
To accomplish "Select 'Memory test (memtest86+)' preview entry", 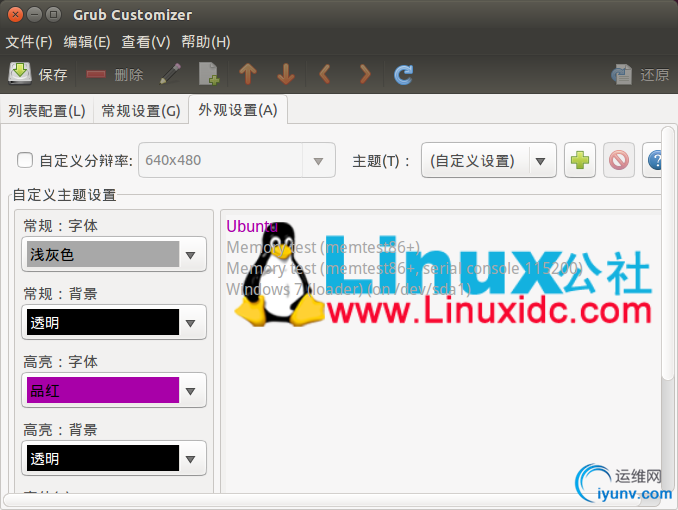I will coord(323,247).
